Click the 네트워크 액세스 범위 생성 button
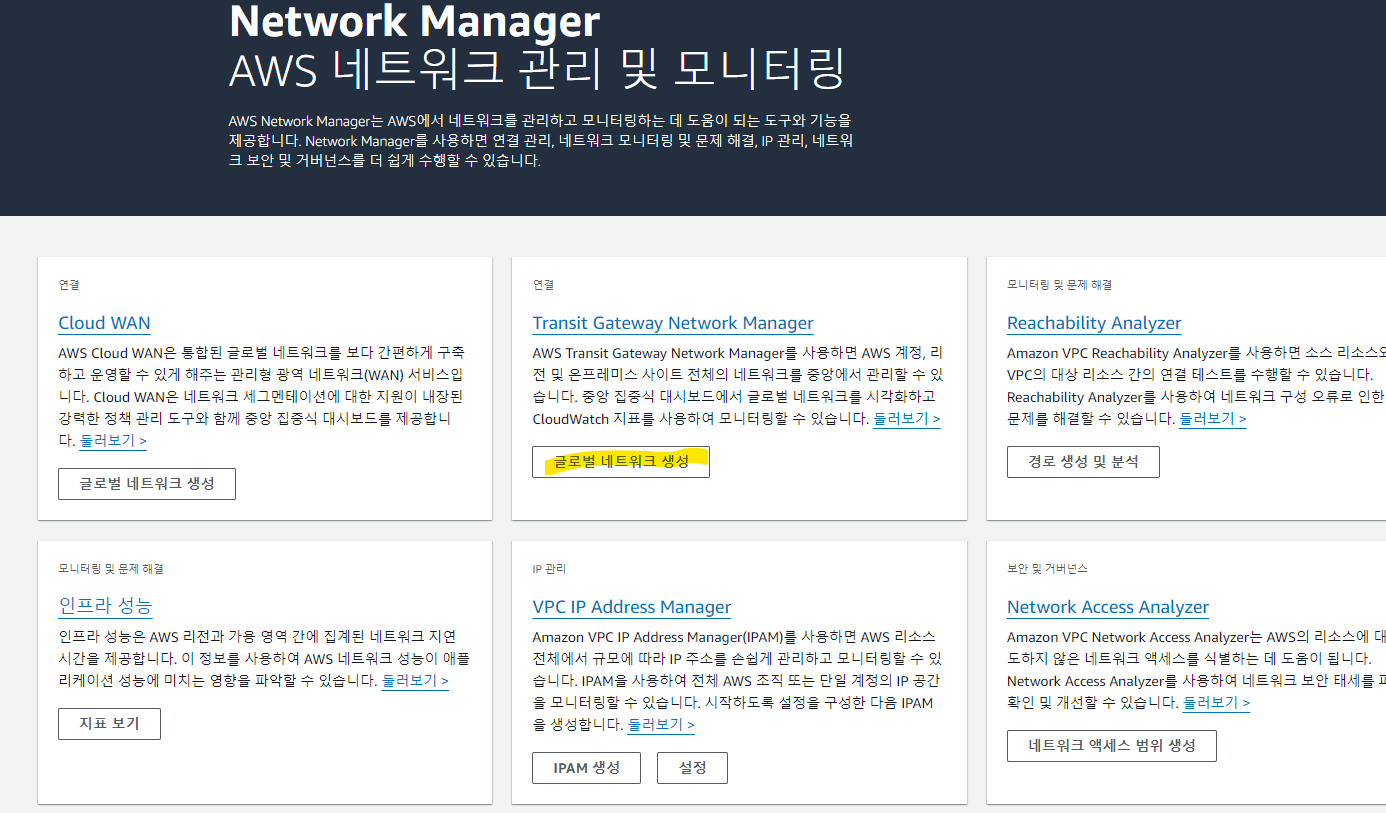Image resolution: width=1386 pixels, height=813 pixels. click(x=1112, y=745)
